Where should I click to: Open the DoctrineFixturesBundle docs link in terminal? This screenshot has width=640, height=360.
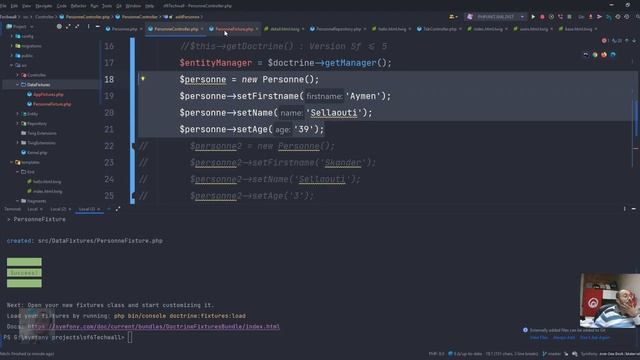point(153,327)
